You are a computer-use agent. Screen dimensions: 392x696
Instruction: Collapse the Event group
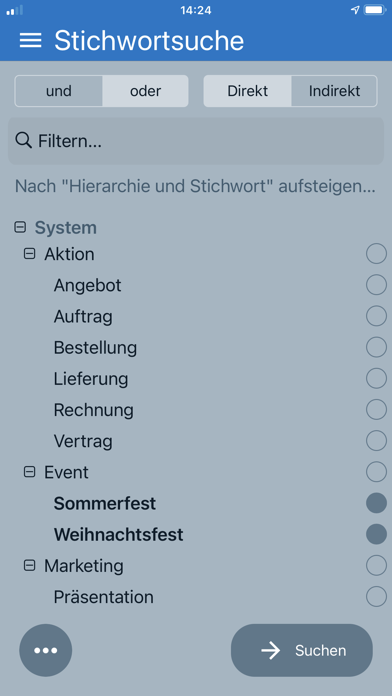click(x=29, y=472)
